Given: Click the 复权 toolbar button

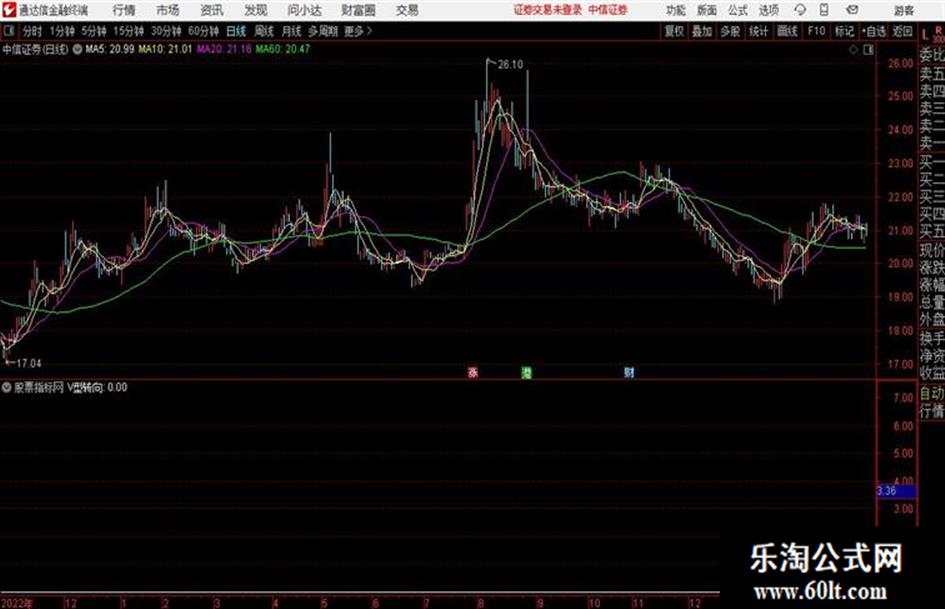Looking at the screenshot, I should click(674, 31).
